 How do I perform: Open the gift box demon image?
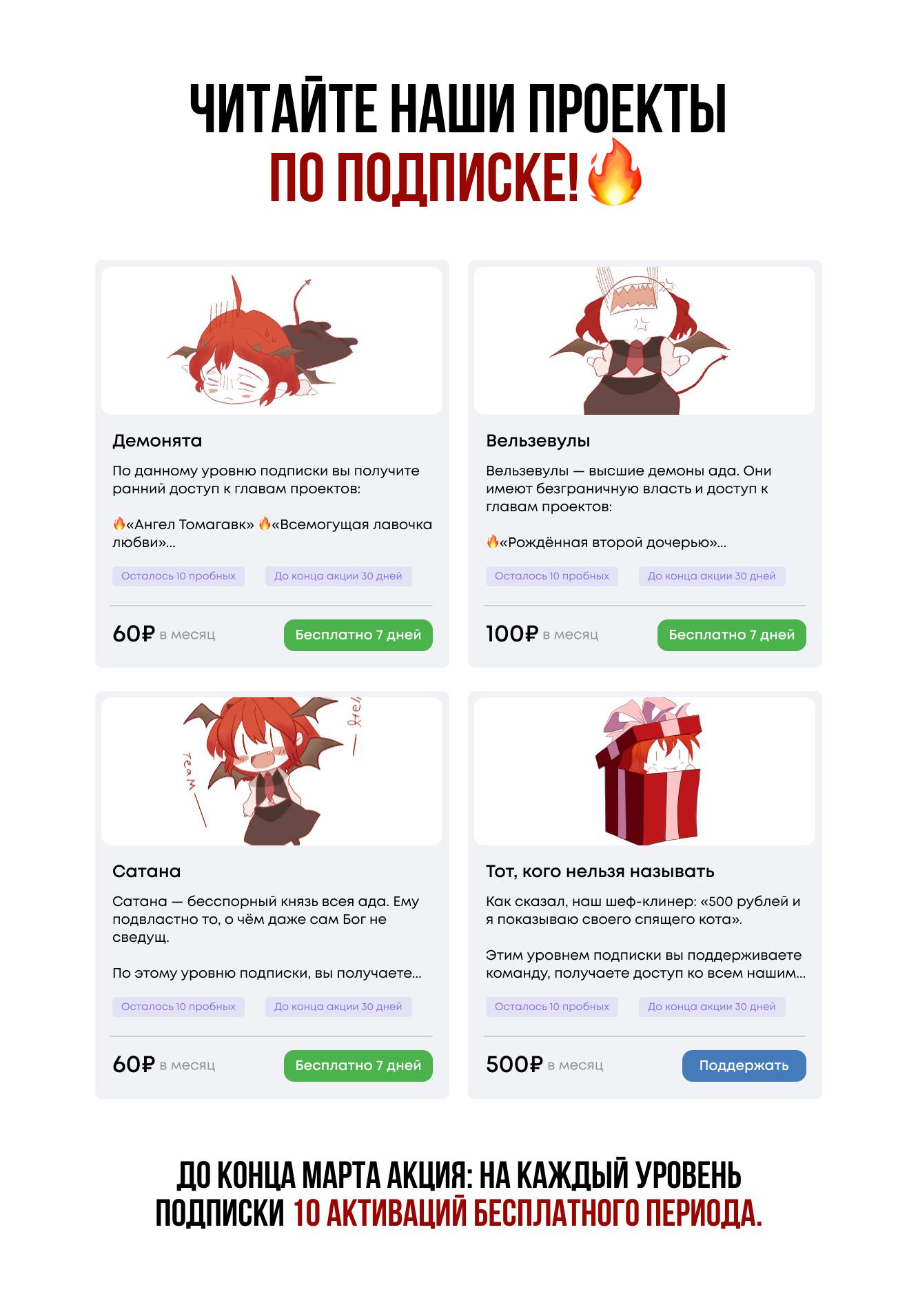pos(644,771)
